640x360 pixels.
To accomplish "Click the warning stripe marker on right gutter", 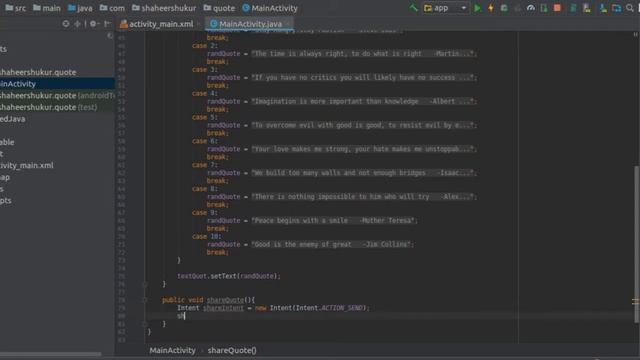I will tap(635, 302).
